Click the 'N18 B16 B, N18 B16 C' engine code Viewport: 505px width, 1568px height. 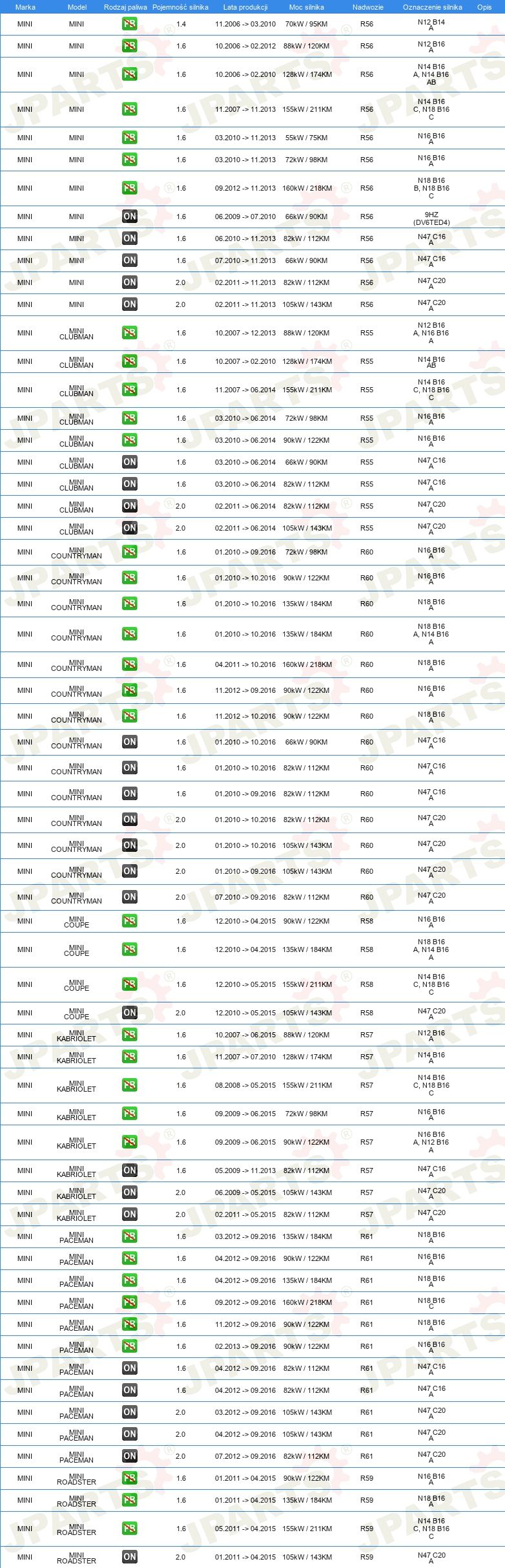click(431, 188)
